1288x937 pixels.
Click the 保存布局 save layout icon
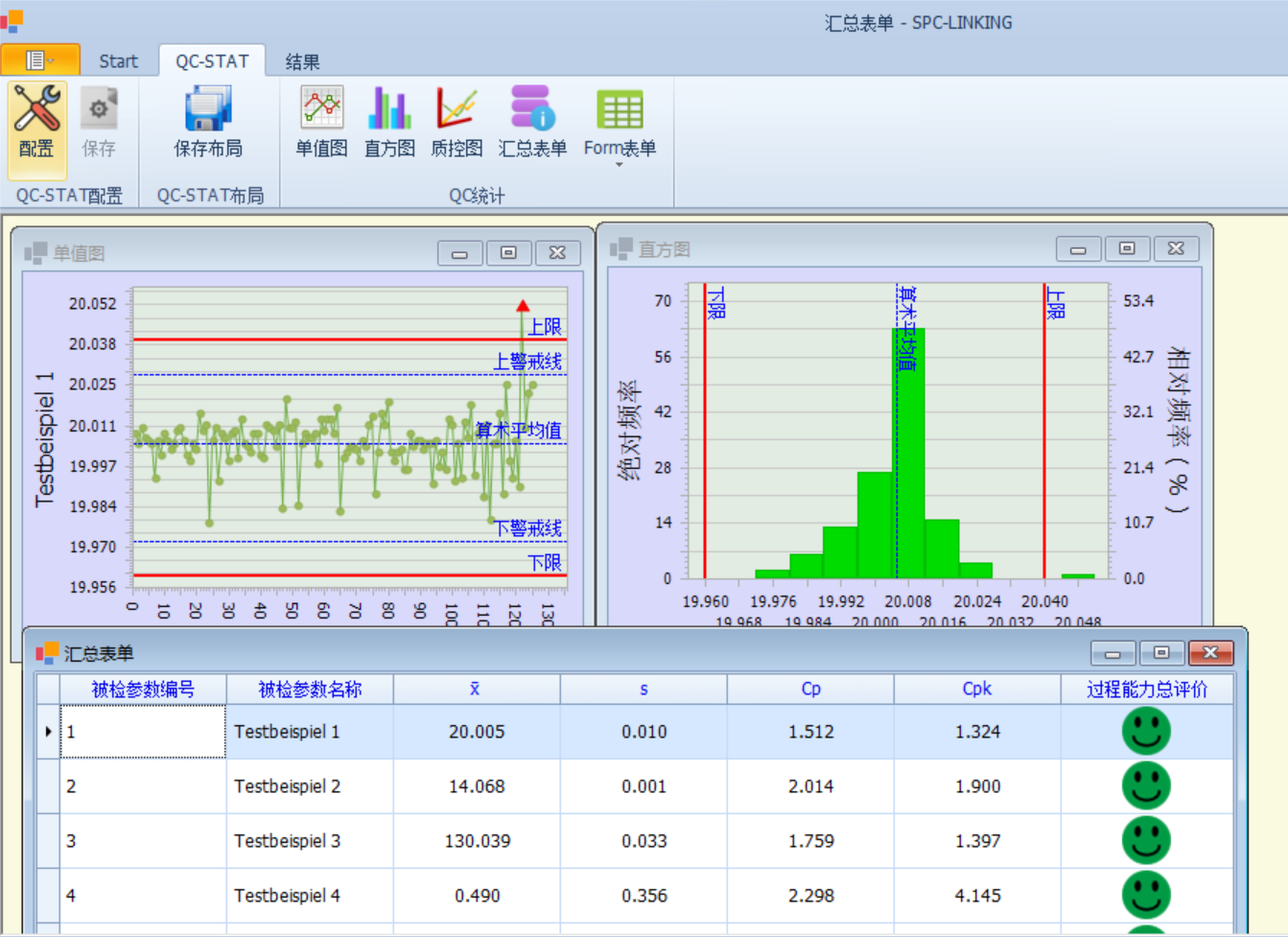[207, 121]
